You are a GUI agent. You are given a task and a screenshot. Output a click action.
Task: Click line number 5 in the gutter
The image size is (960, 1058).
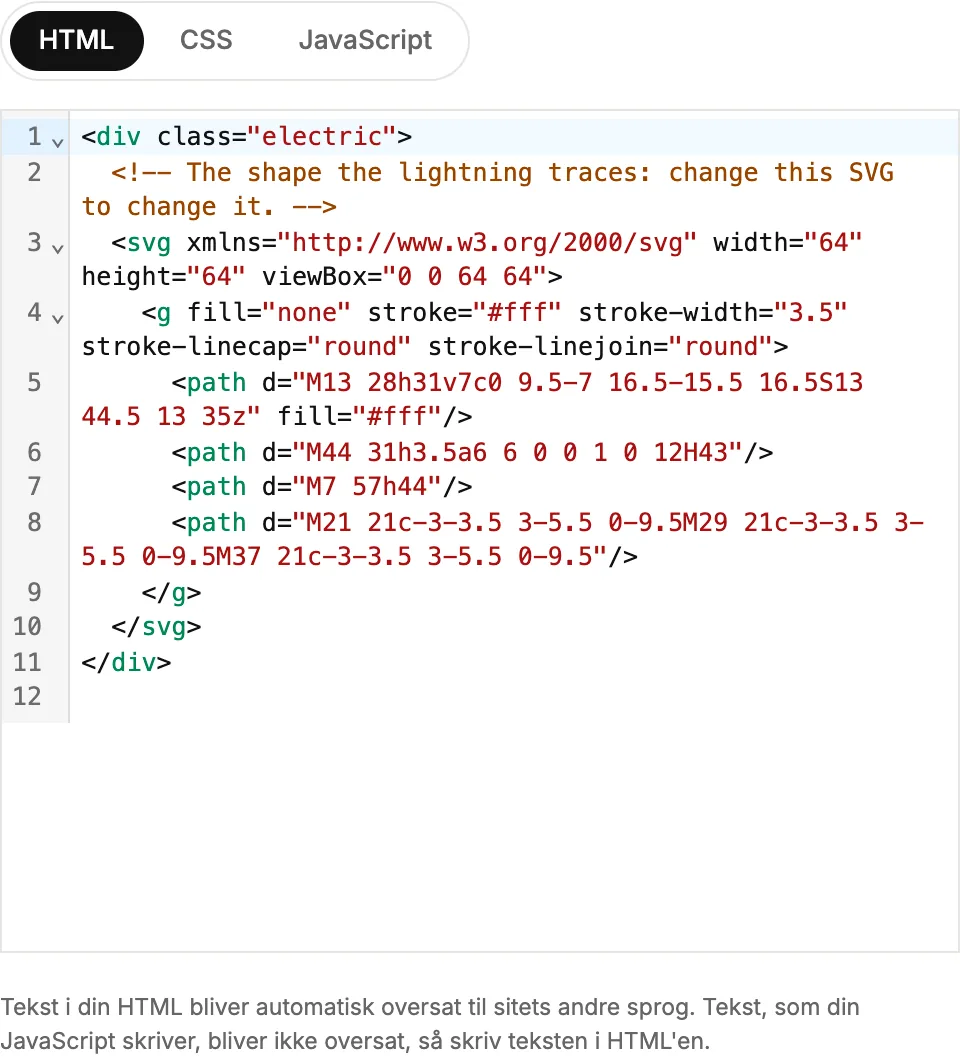pos(34,382)
